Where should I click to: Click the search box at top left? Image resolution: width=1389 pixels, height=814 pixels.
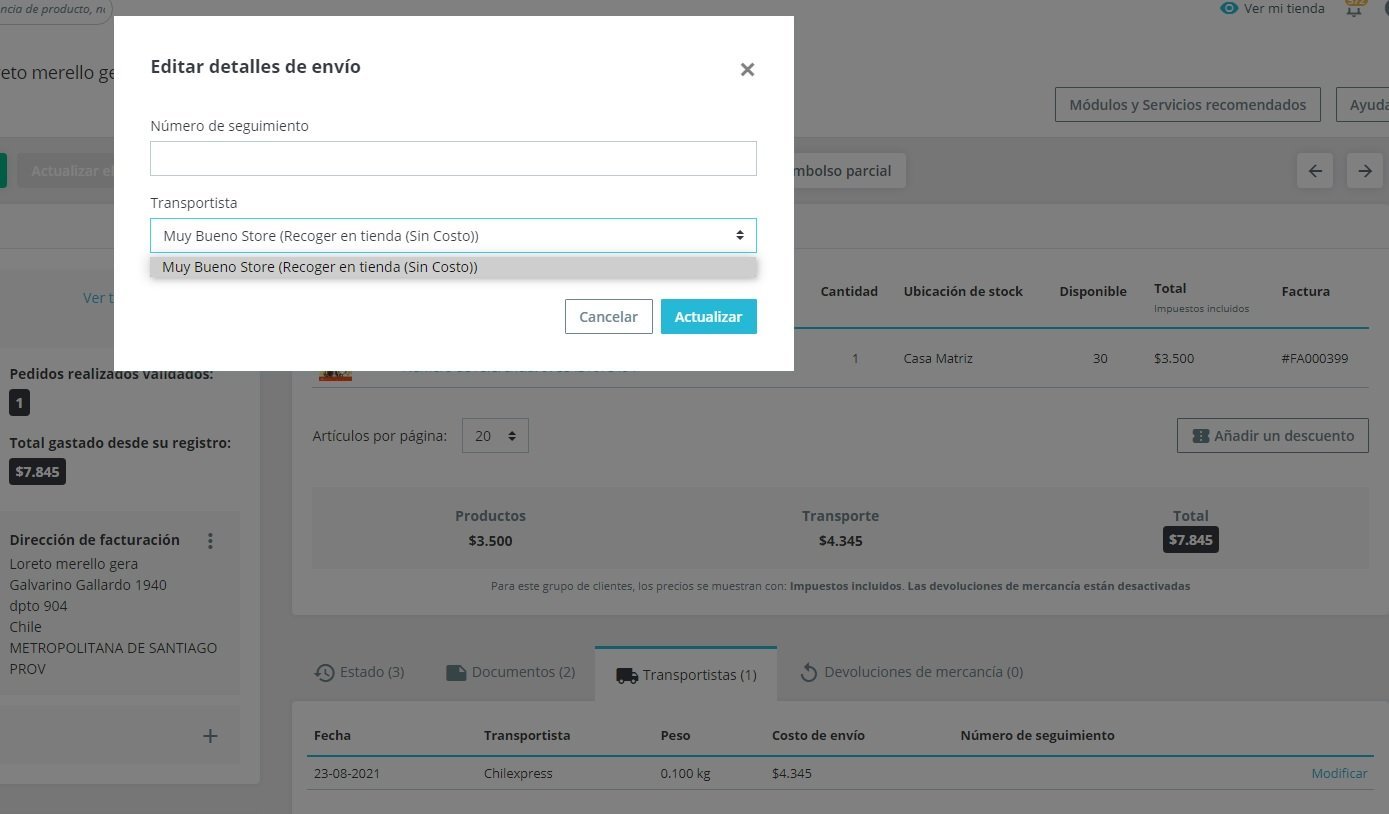55,10
